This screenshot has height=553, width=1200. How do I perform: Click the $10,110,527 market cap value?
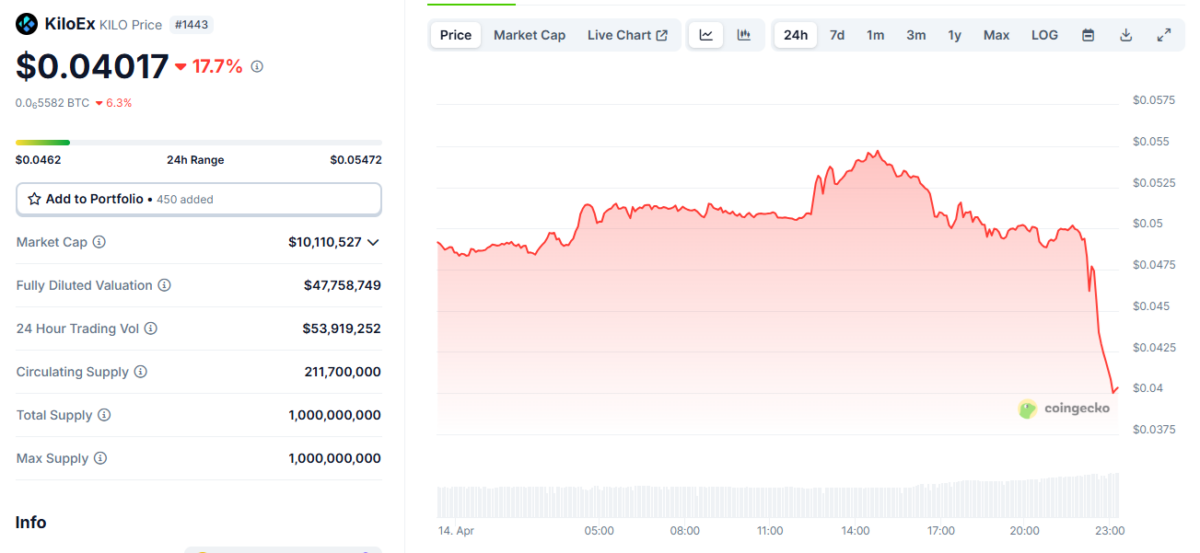[x=324, y=242]
